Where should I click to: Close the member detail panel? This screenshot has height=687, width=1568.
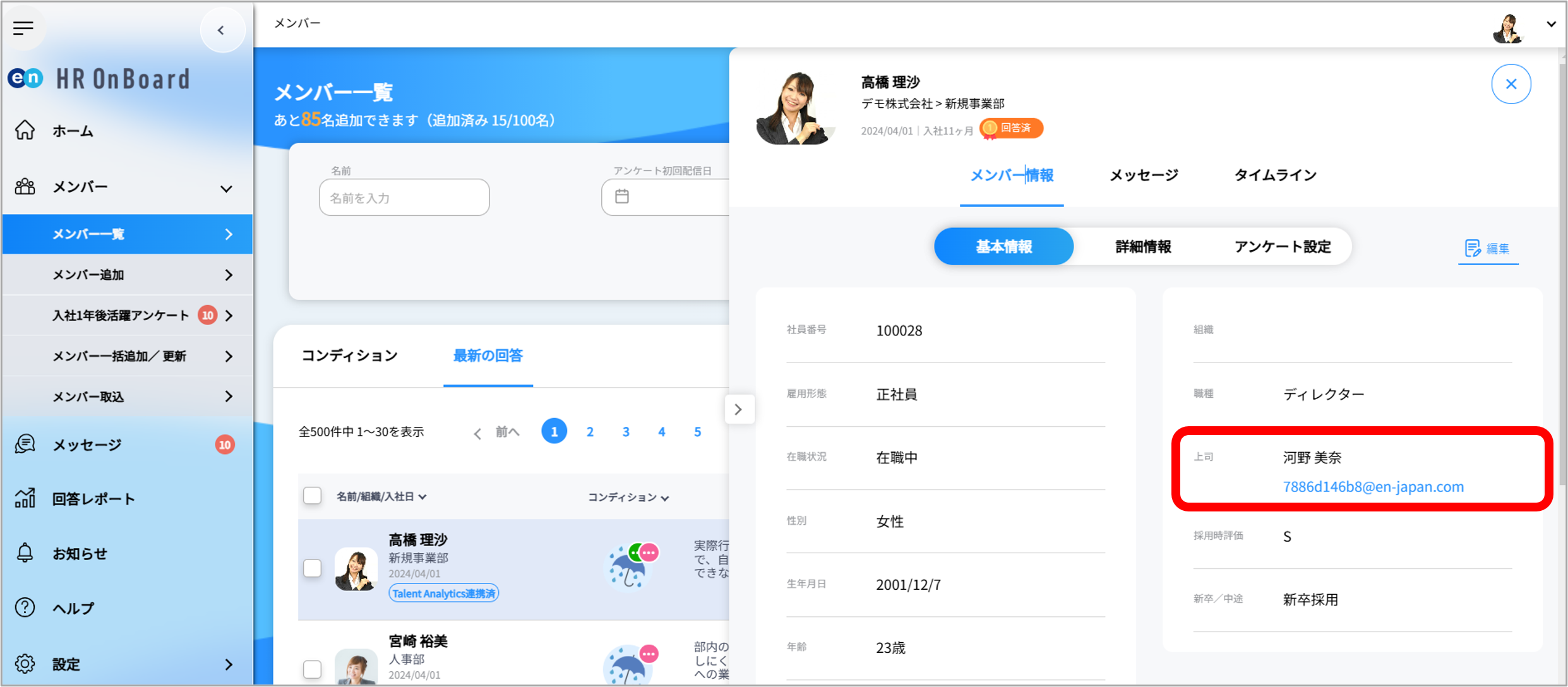point(1511,84)
